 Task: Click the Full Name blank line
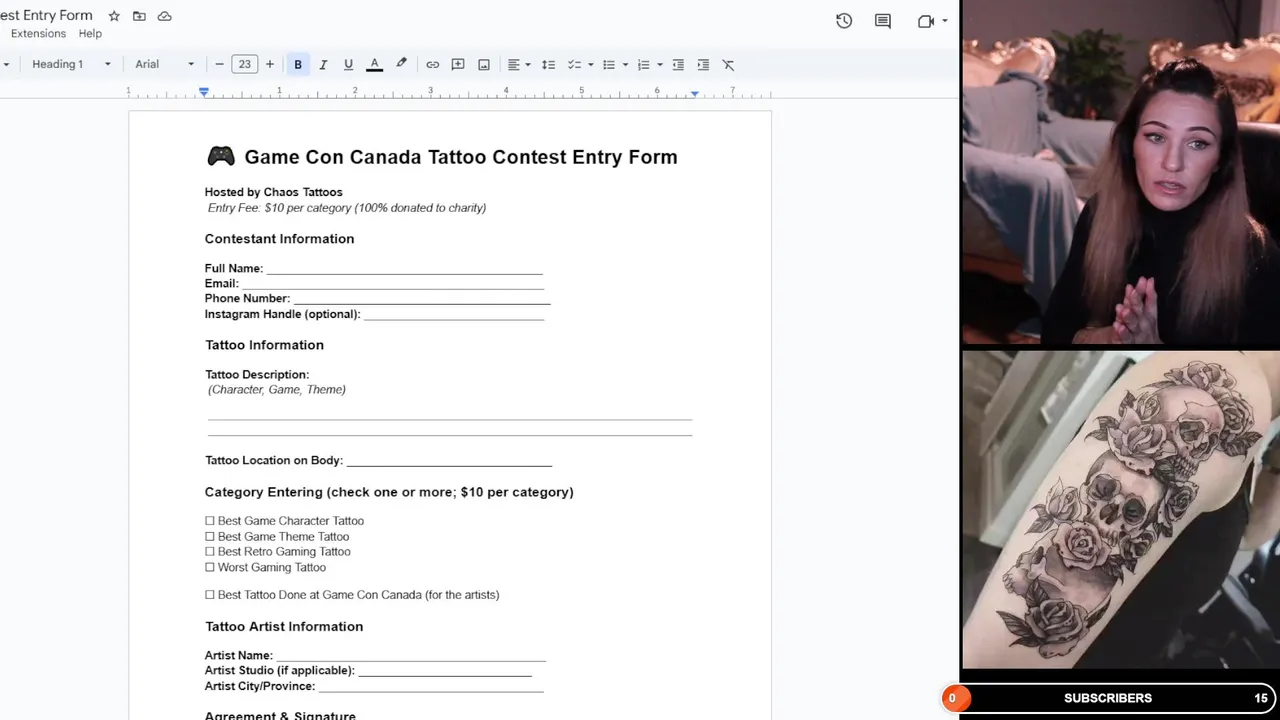click(x=404, y=269)
